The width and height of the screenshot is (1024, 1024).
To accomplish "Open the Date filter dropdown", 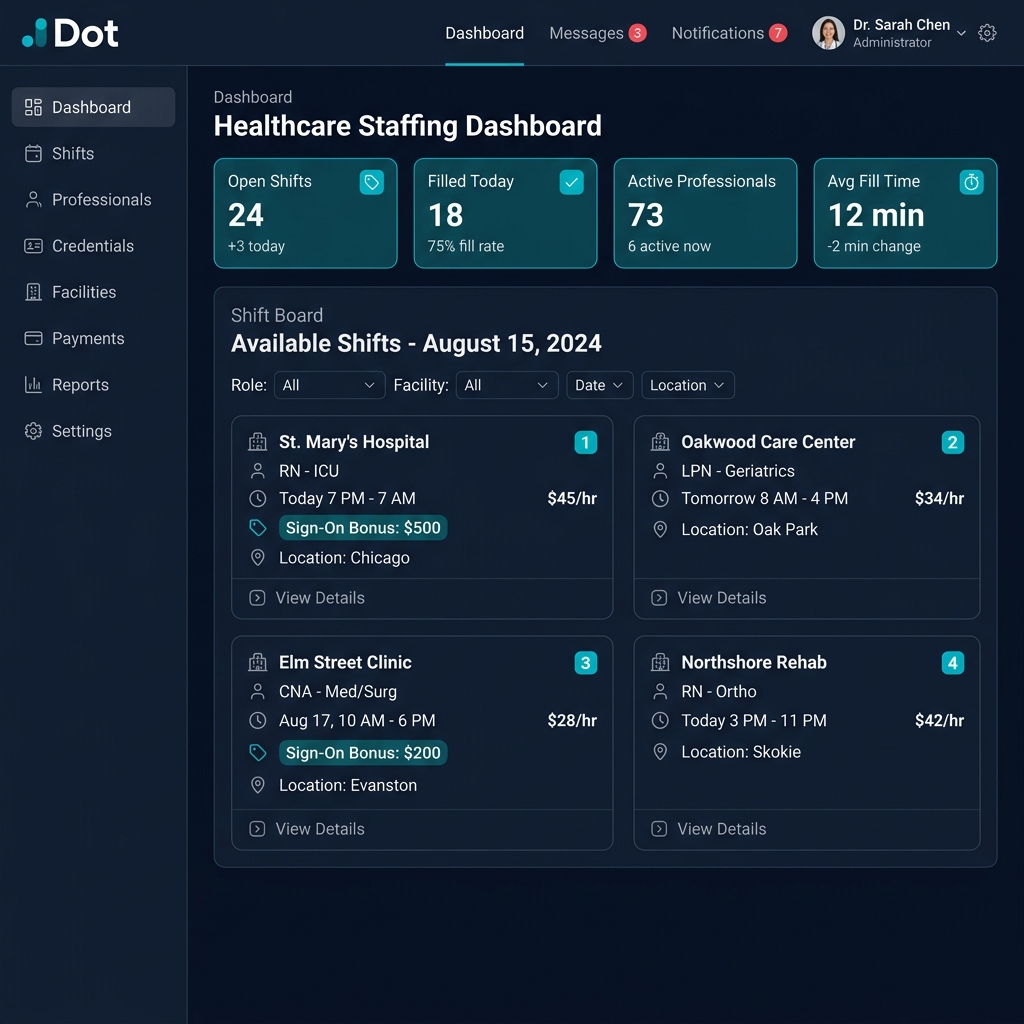I will 599,385.
